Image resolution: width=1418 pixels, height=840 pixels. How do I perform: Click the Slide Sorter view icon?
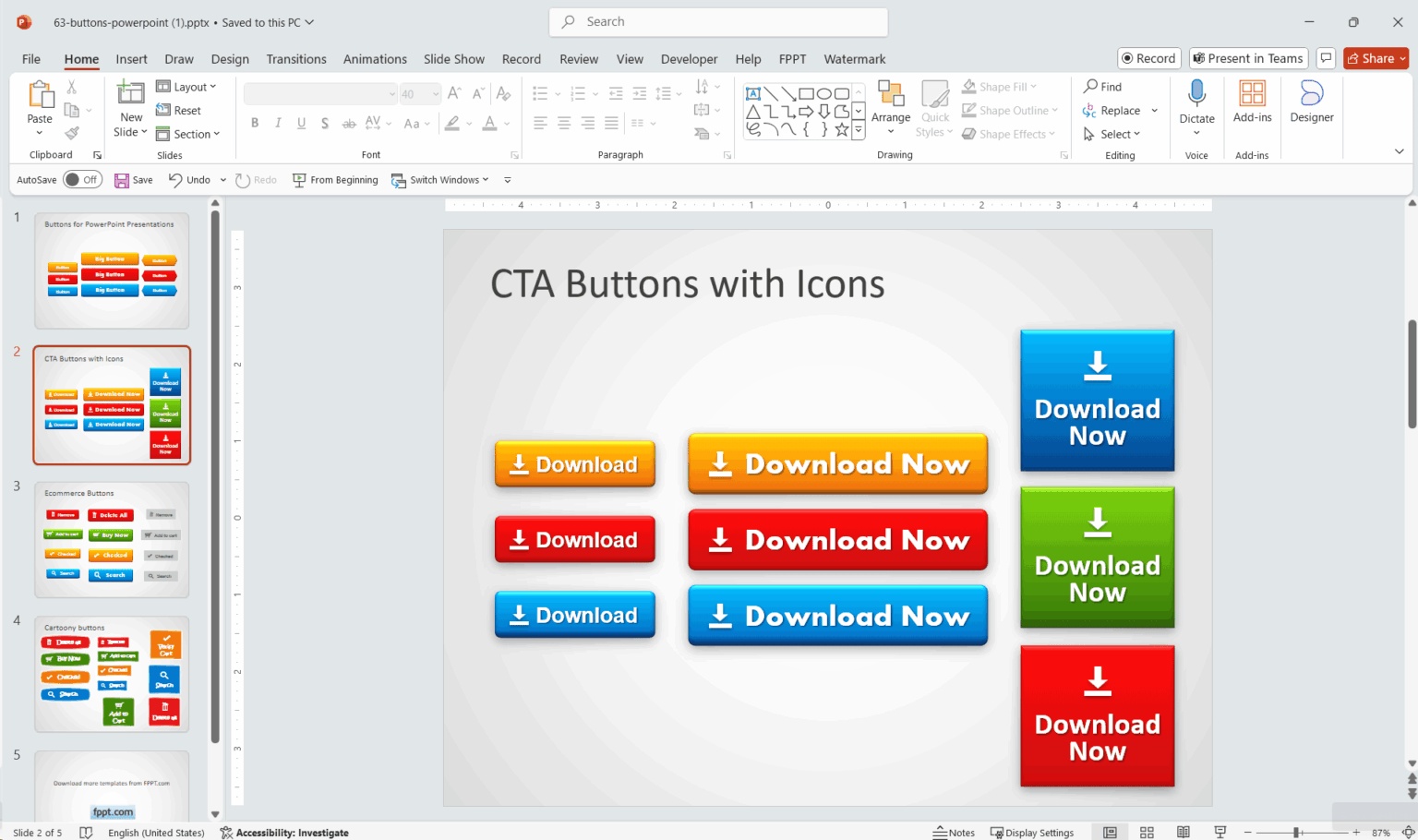coord(1146,832)
